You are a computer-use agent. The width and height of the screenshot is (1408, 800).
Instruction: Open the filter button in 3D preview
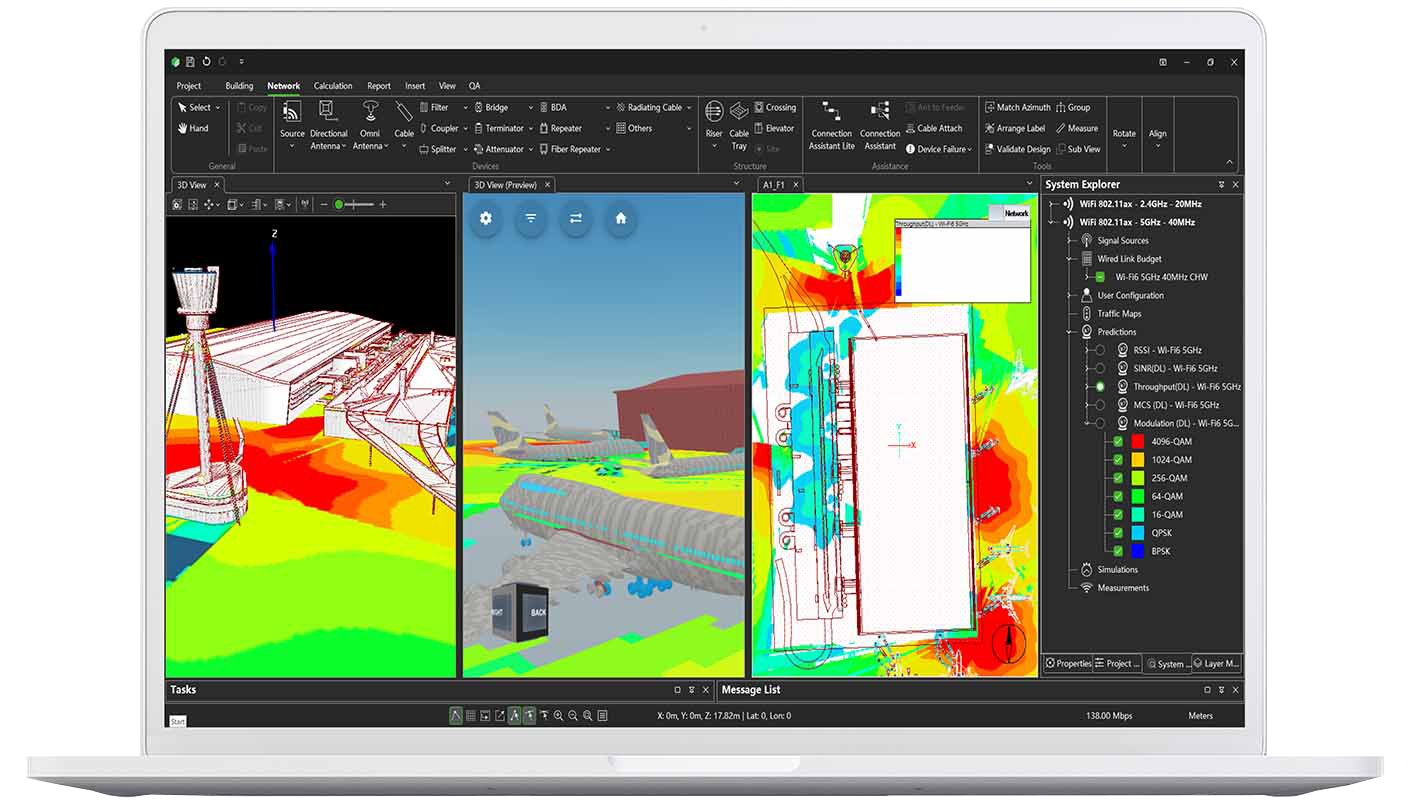(x=531, y=218)
